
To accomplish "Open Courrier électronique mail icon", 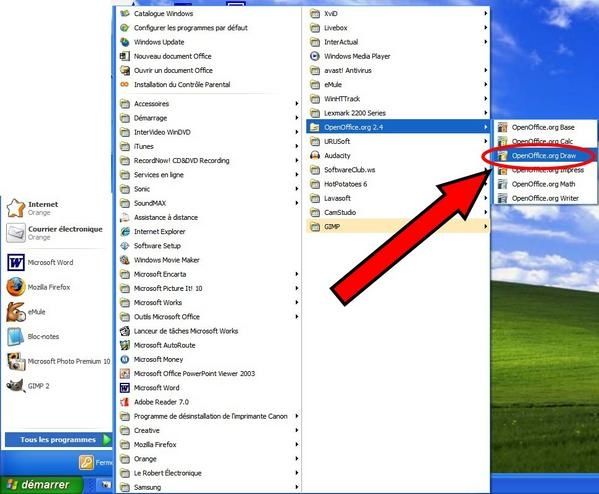I will 16,233.
